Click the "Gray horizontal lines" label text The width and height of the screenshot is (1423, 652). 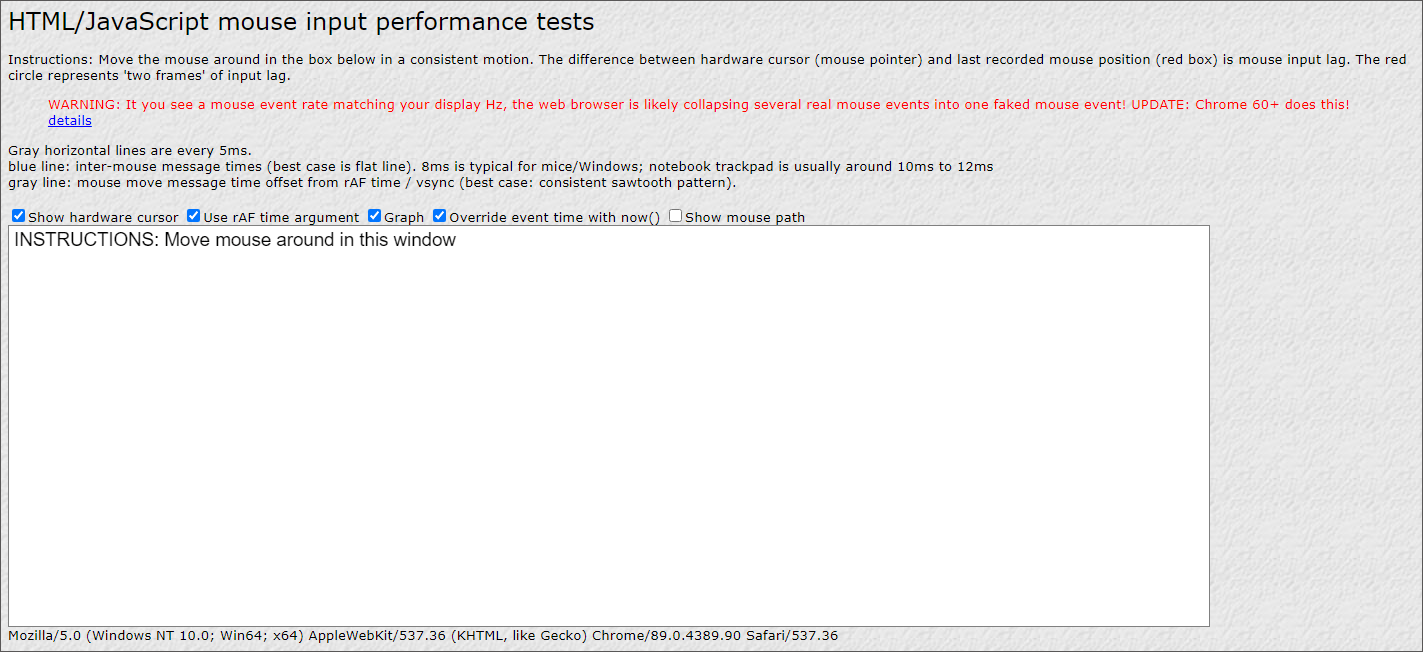(x=126, y=150)
